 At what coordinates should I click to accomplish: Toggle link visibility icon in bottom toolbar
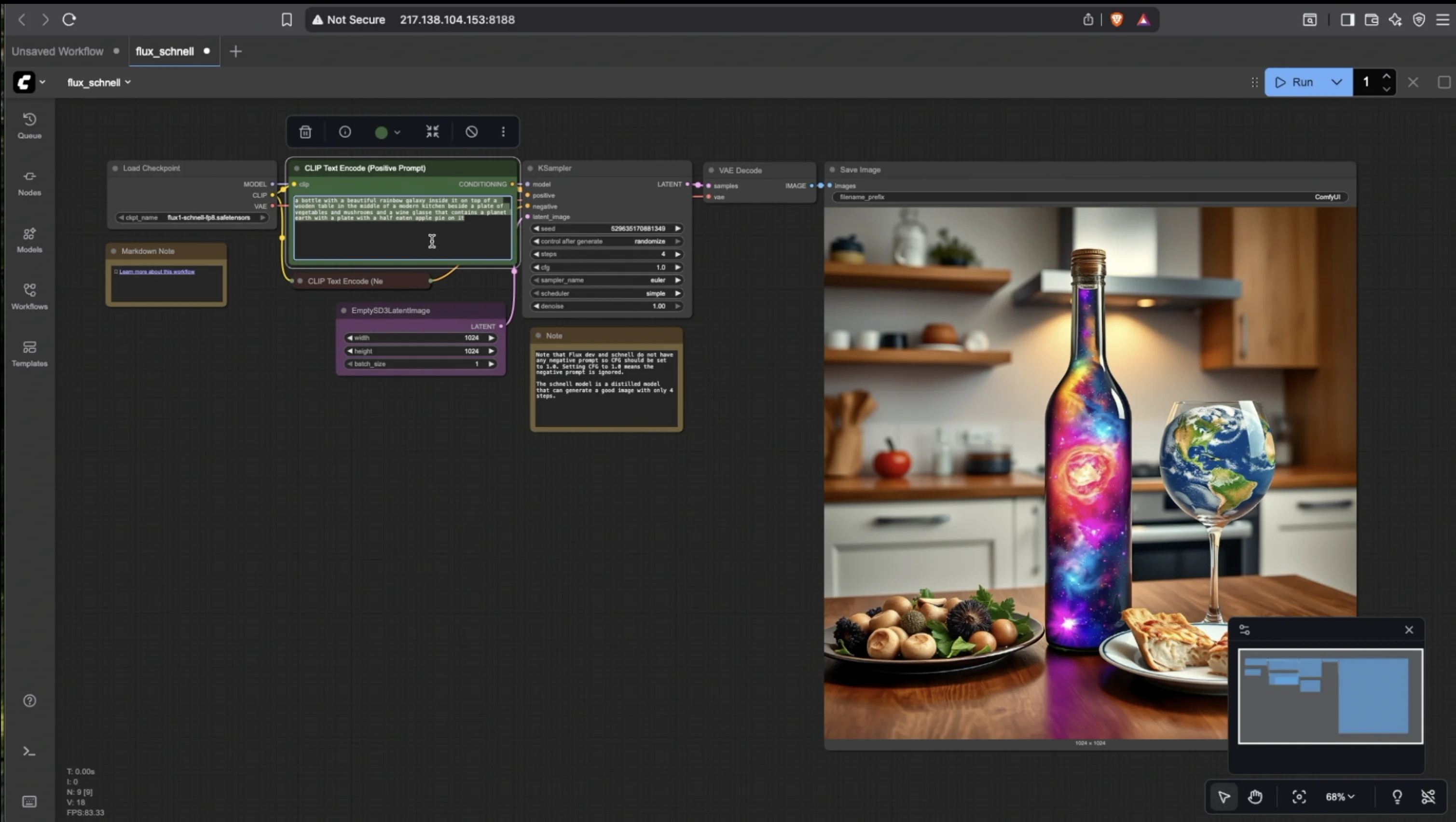[1429, 796]
